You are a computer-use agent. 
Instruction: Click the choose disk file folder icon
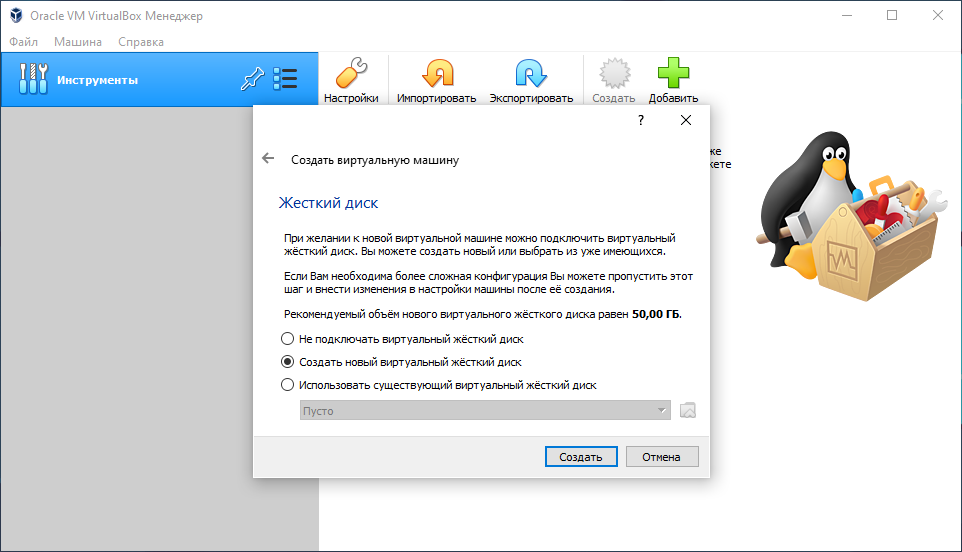pyautogui.click(x=688, y=410)
